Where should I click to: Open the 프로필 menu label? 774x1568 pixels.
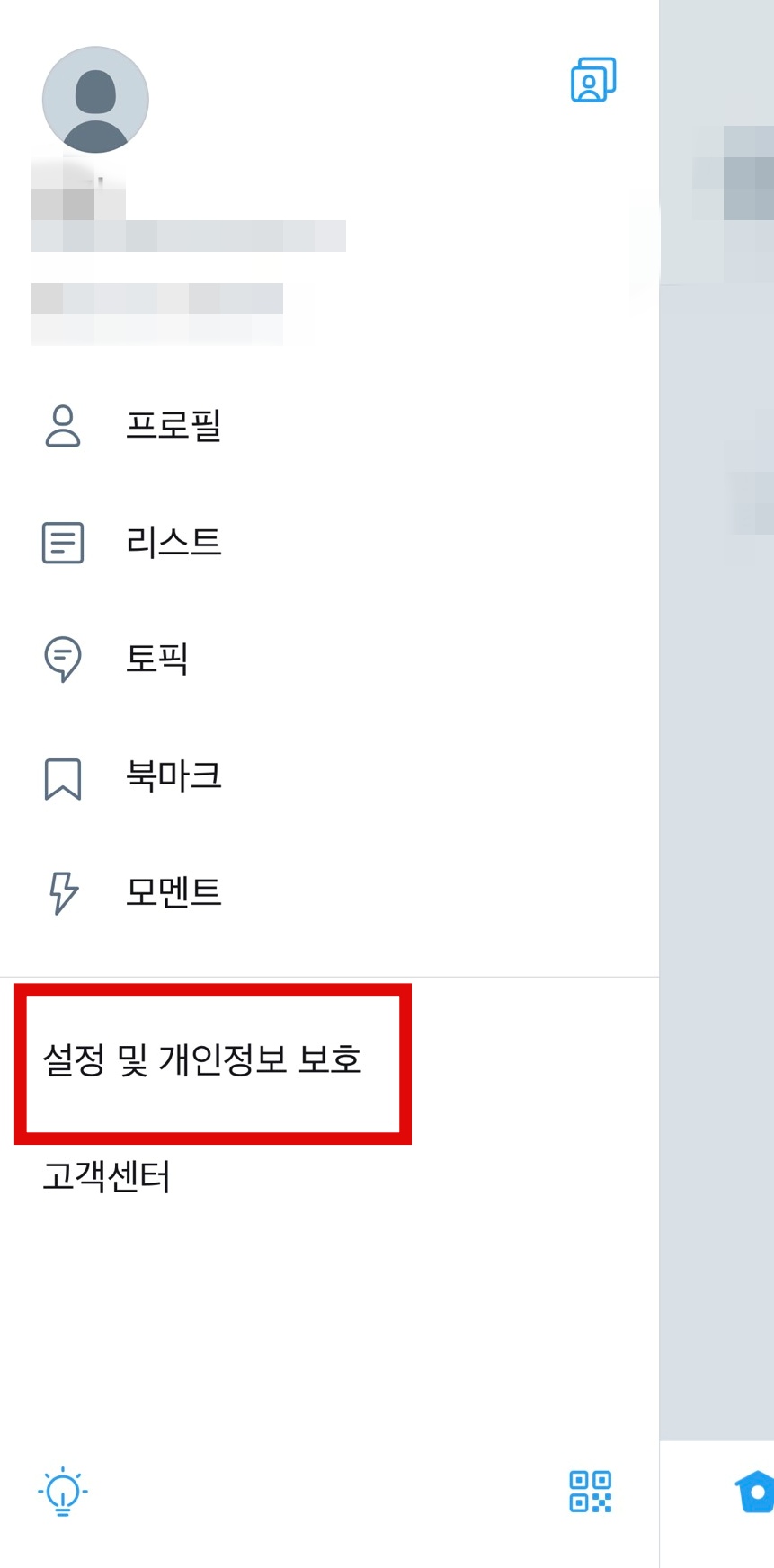173,425
